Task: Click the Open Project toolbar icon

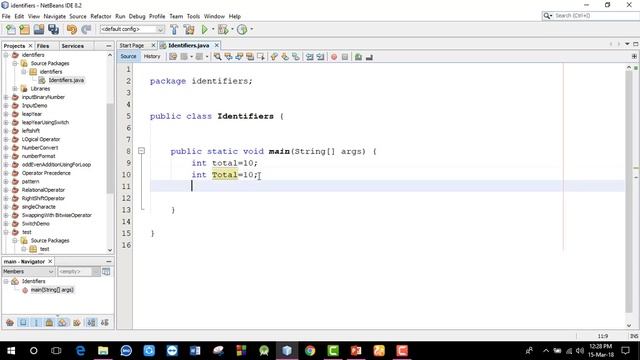Action: 39,29
